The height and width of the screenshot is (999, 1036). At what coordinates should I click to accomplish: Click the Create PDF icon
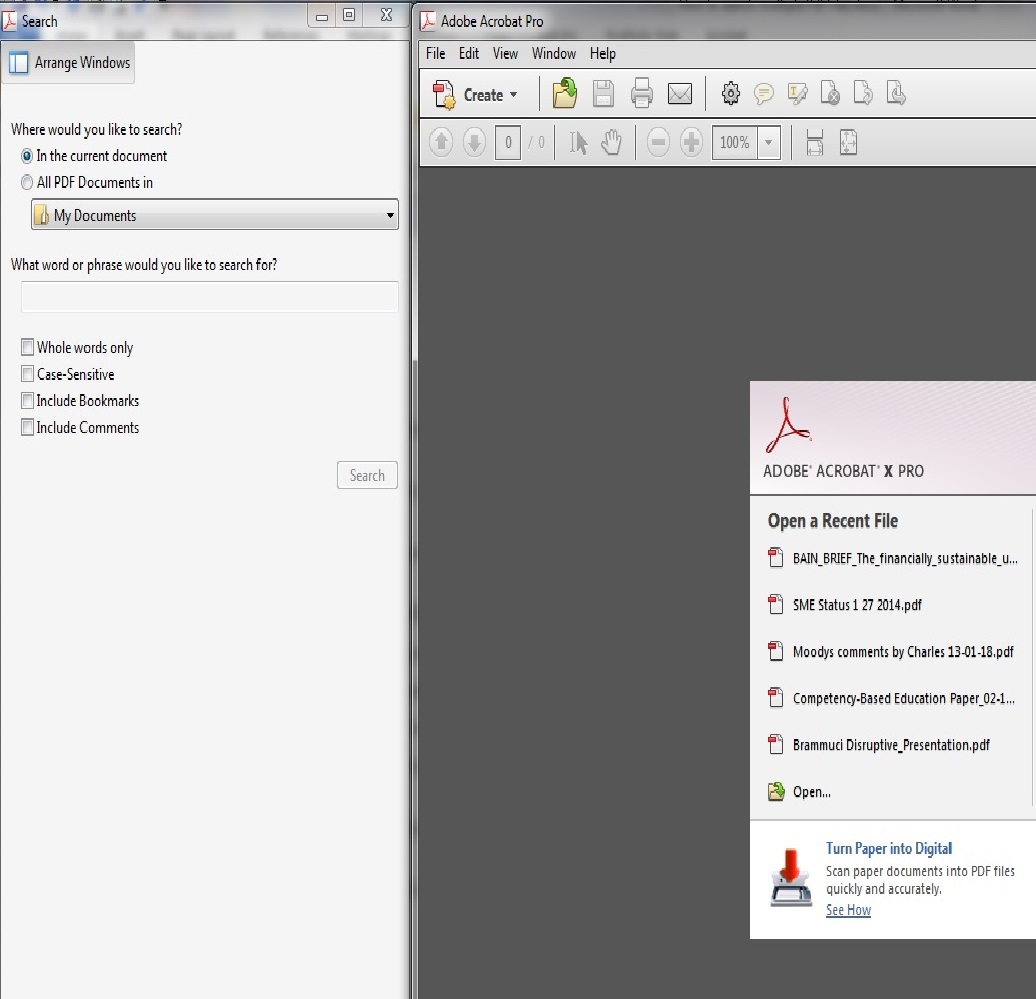tap(444, 94)
